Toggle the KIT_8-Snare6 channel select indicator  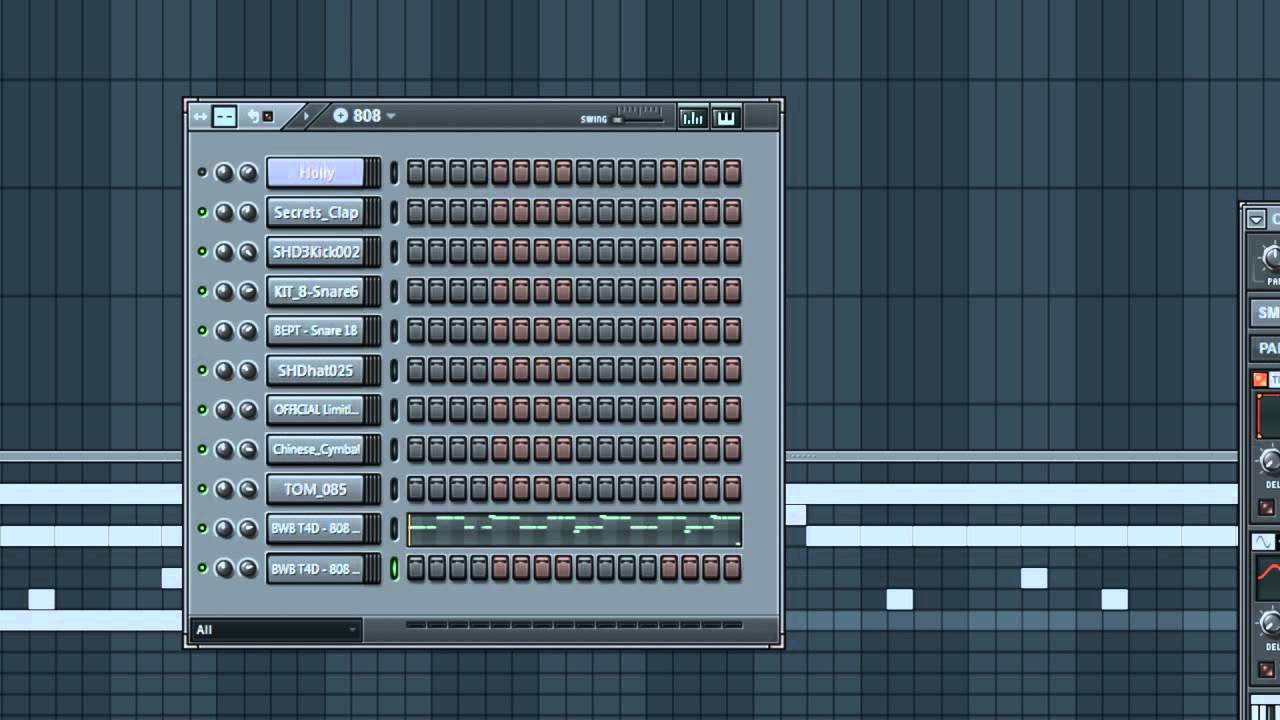pyautogui.click(x=394, y=291)
